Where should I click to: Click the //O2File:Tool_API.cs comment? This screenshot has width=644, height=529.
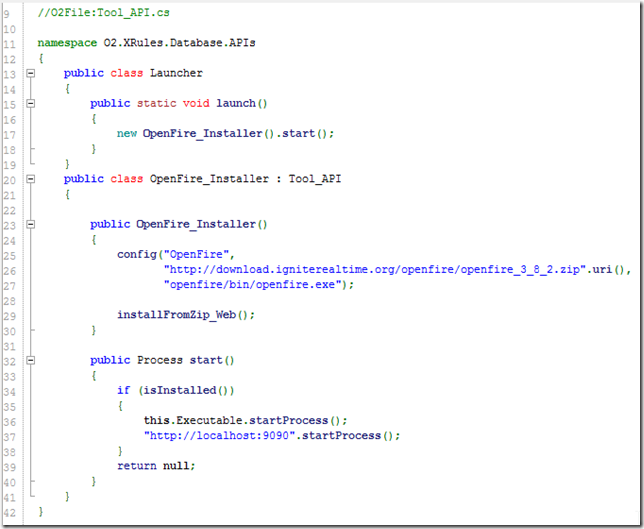pyautogui.click(x=104, y=13)
